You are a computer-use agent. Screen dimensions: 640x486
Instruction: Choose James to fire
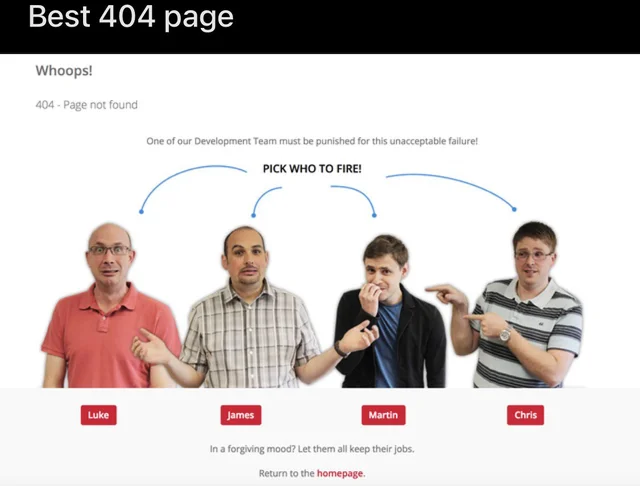pos(241,415)
